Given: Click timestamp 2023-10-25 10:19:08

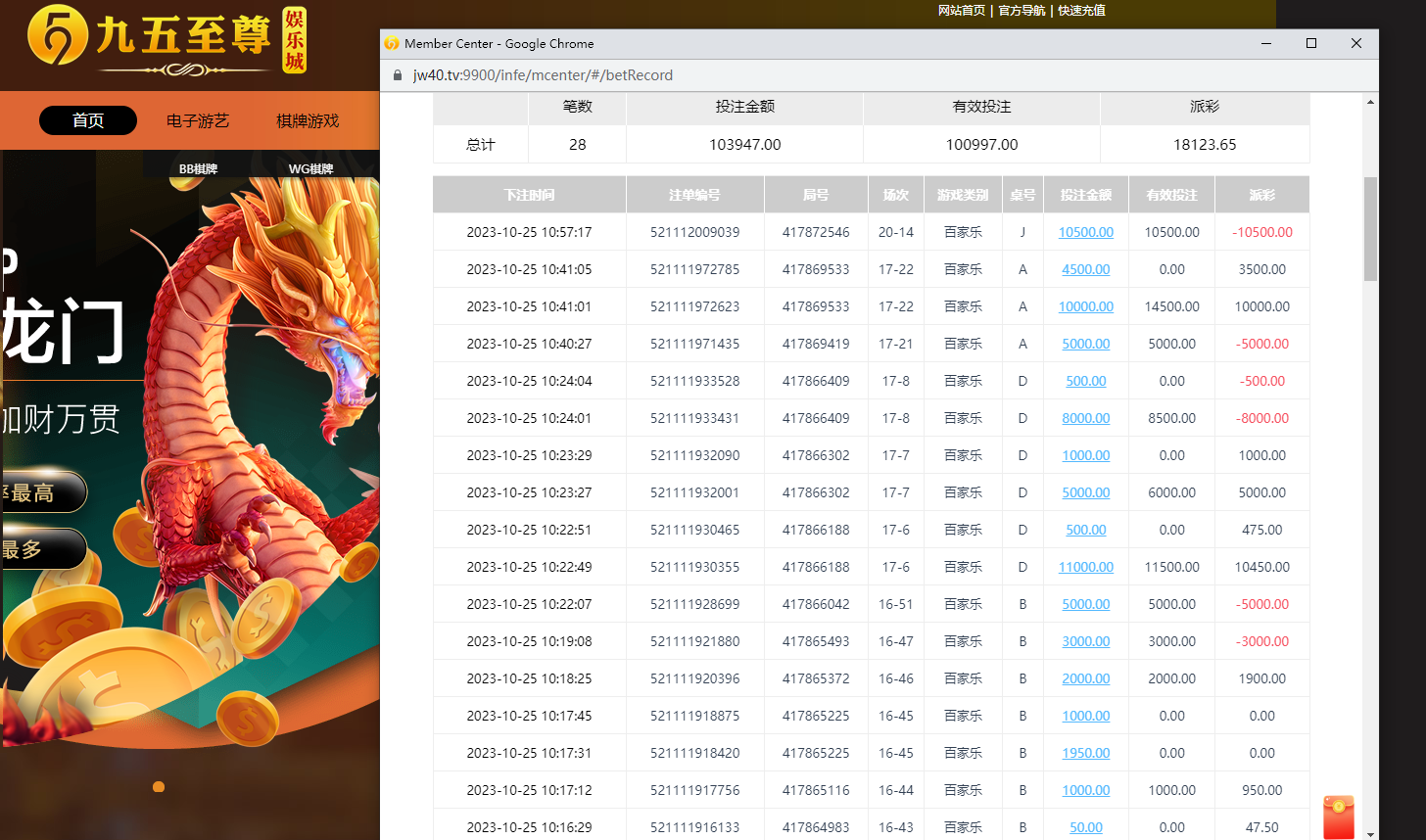Looking at the screenshot, I should pos(529,641).
